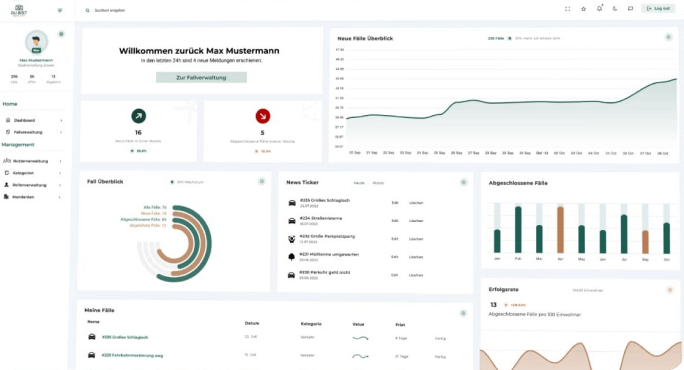Click the Dashboard home icon in sidebar

(x=8, y=120)
